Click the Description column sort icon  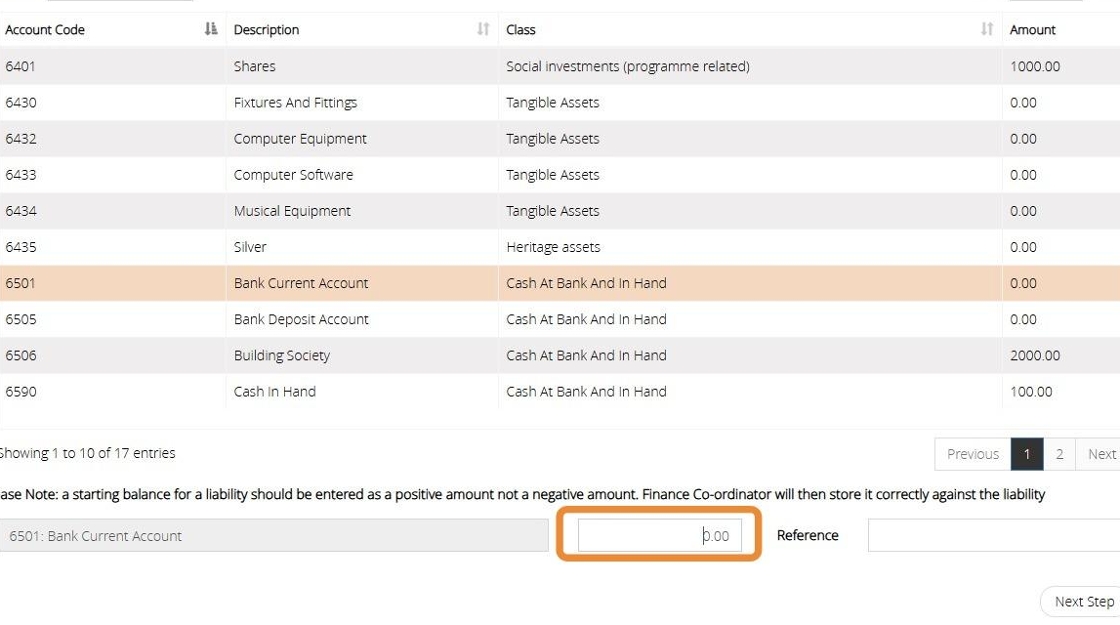(x=483, y=30)
